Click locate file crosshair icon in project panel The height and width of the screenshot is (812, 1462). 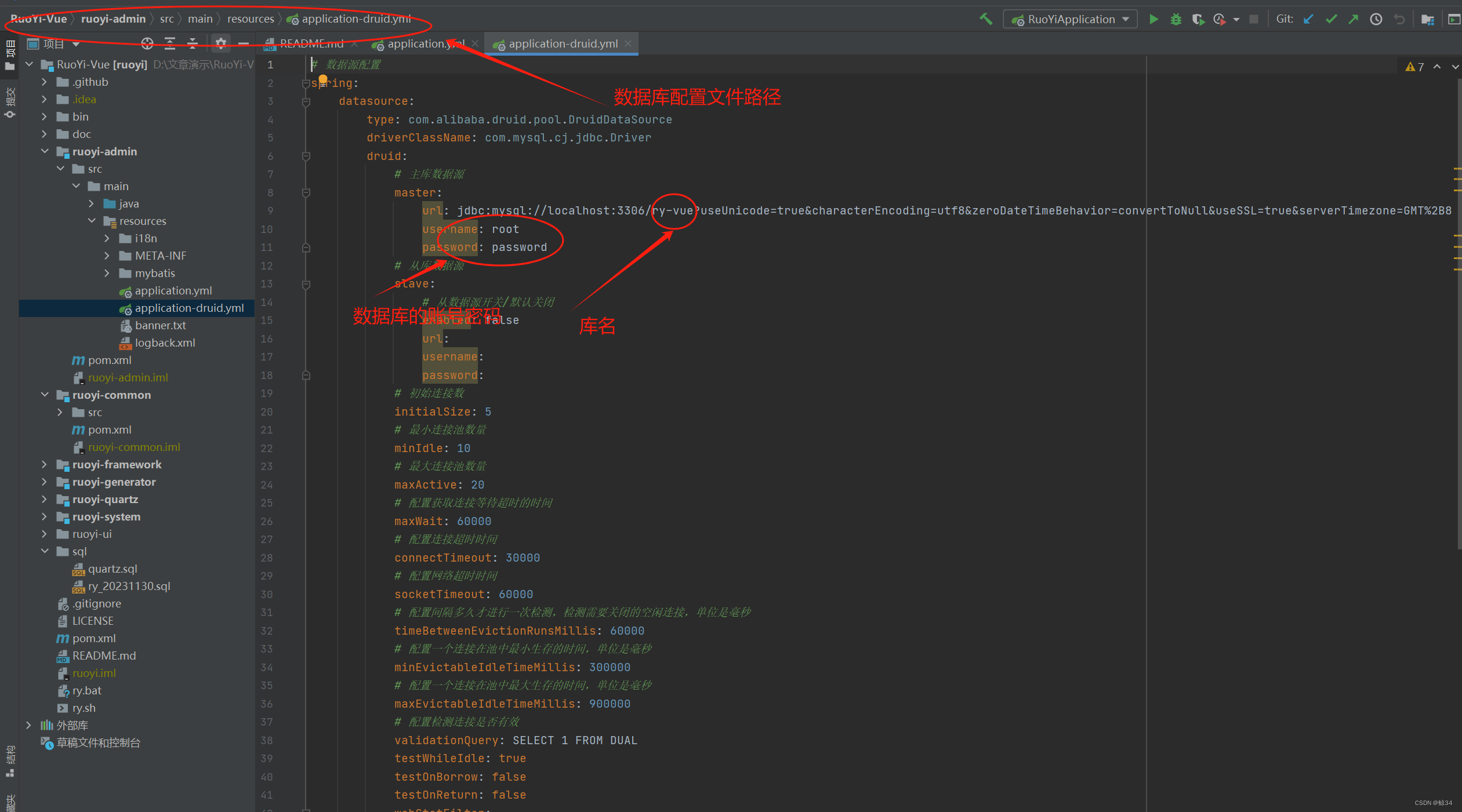147,43
